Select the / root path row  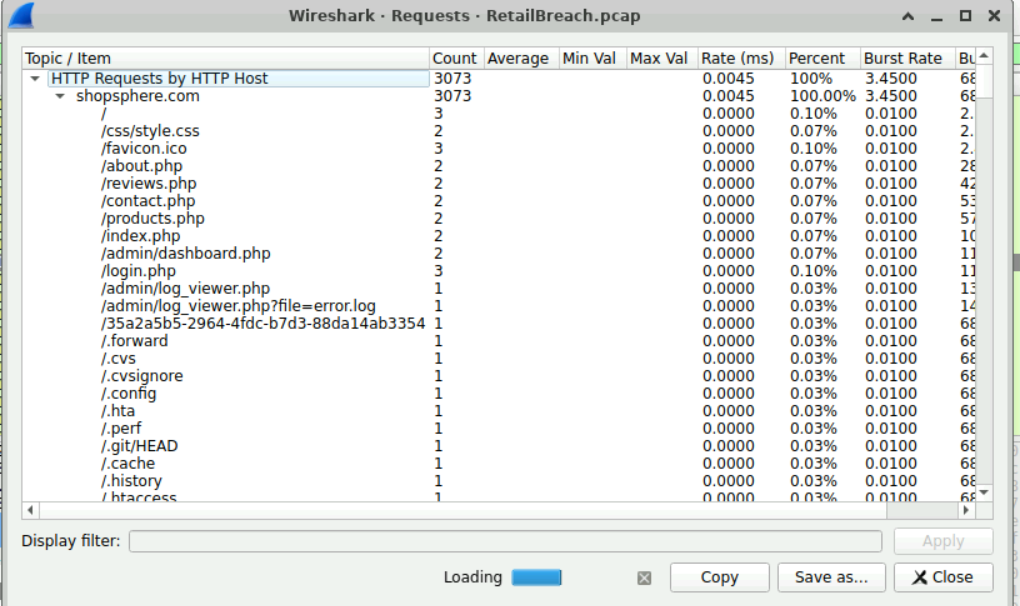tap(499, 114)
